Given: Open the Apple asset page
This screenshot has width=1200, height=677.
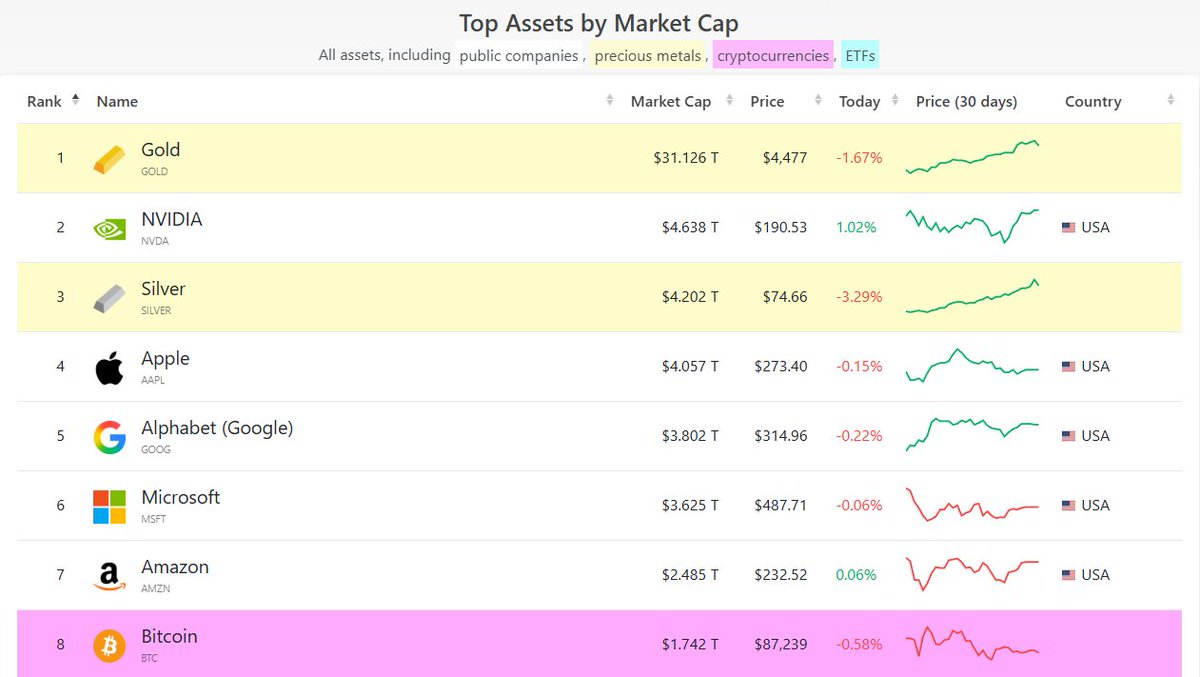Looking at the screenshot, I should tap(165, 358).
